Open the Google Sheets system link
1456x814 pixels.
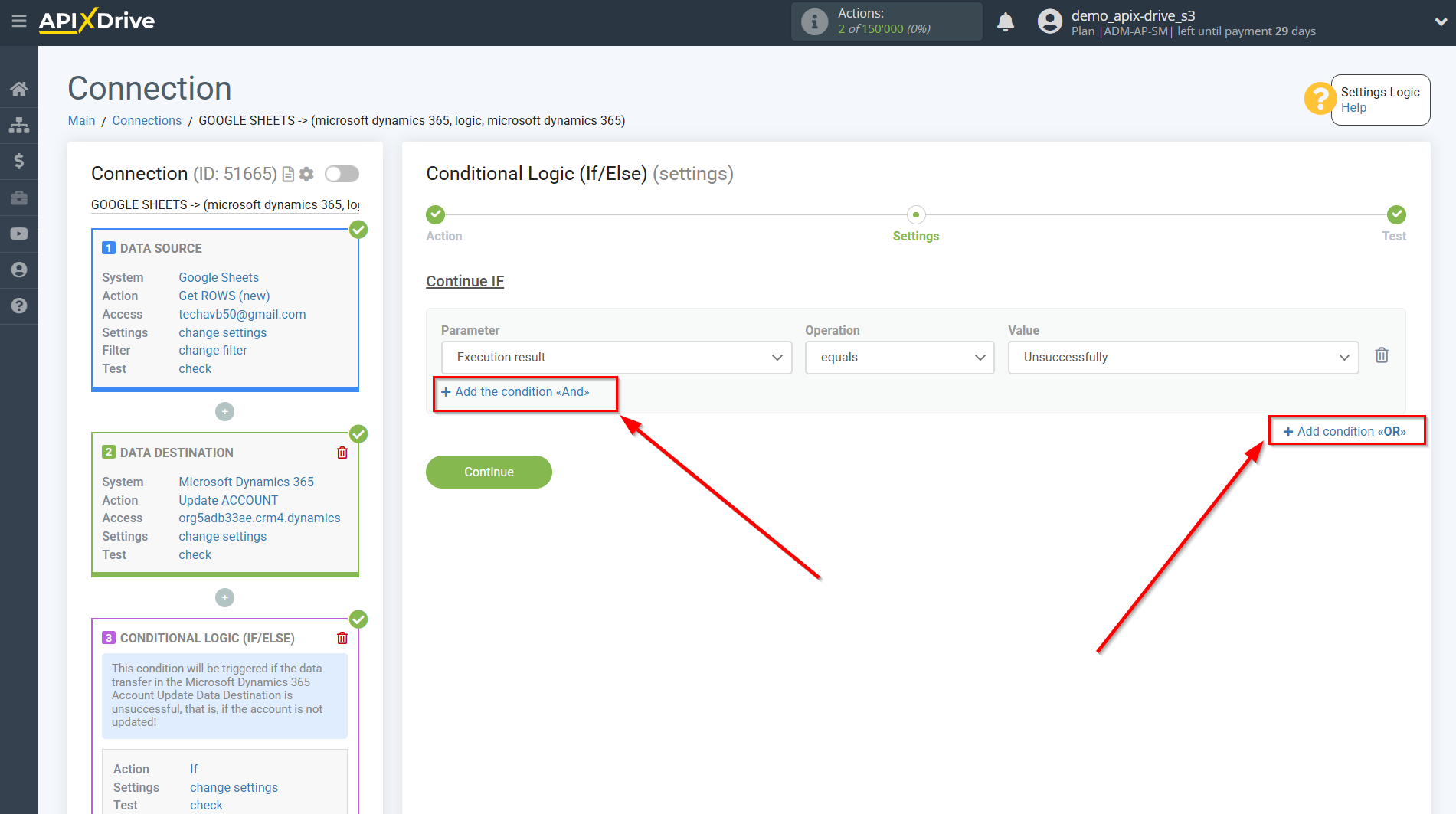[x=218, y=277]
